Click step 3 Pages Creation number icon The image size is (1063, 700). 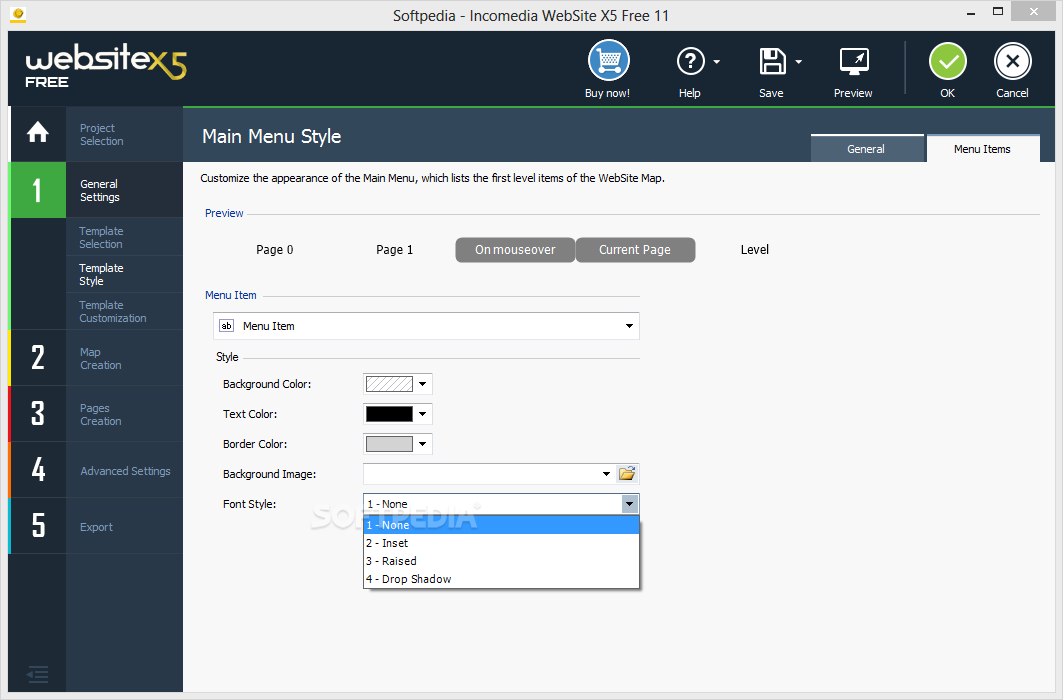click(x=38, y=414)
